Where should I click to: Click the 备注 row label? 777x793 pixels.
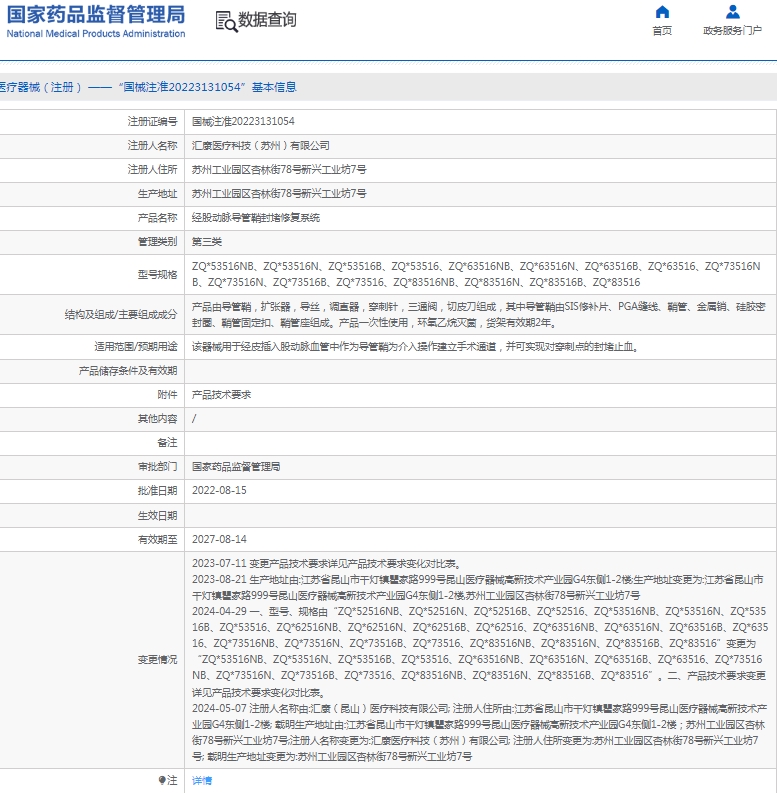click(167, 443)
